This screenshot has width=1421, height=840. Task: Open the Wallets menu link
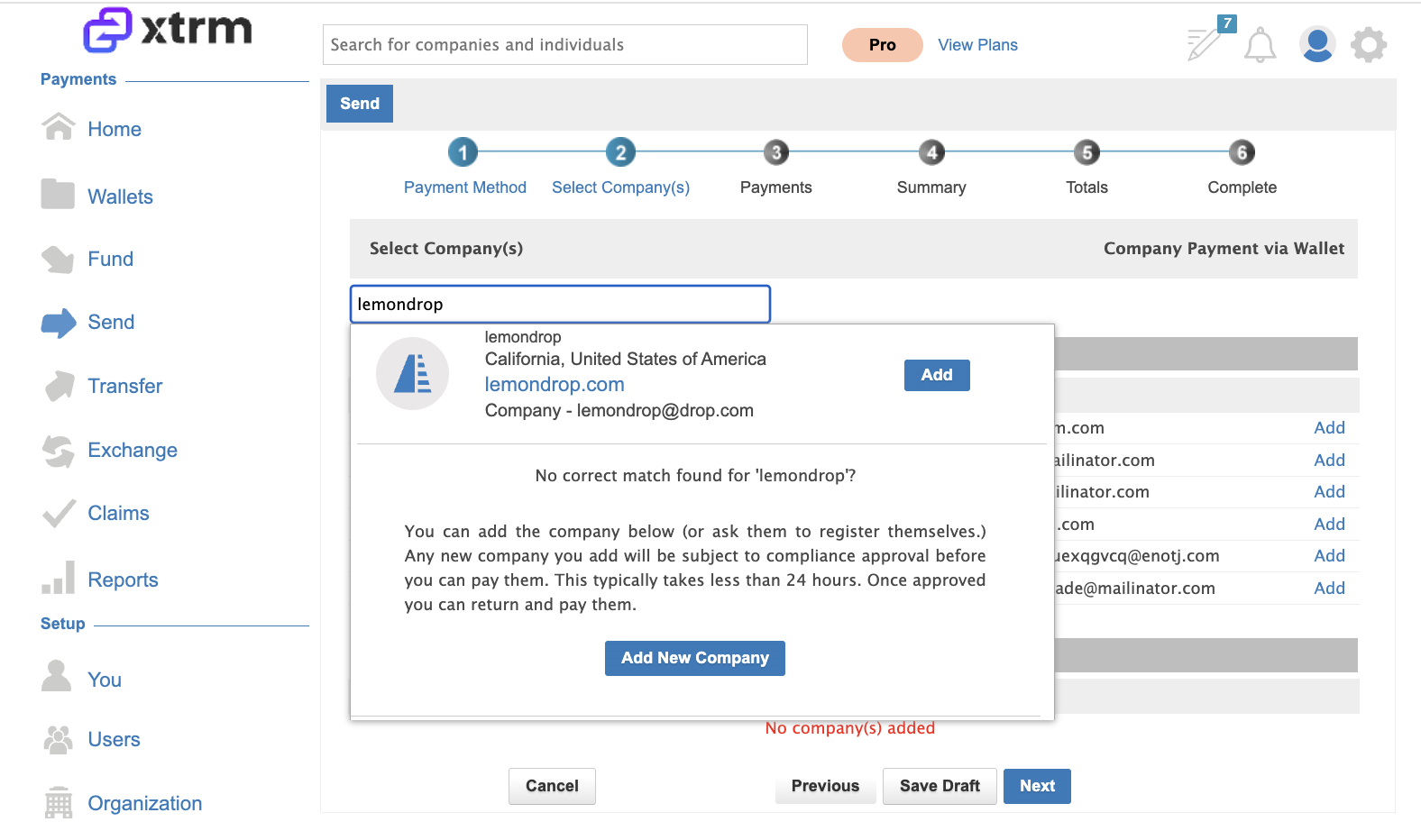[x=120, y=196]
